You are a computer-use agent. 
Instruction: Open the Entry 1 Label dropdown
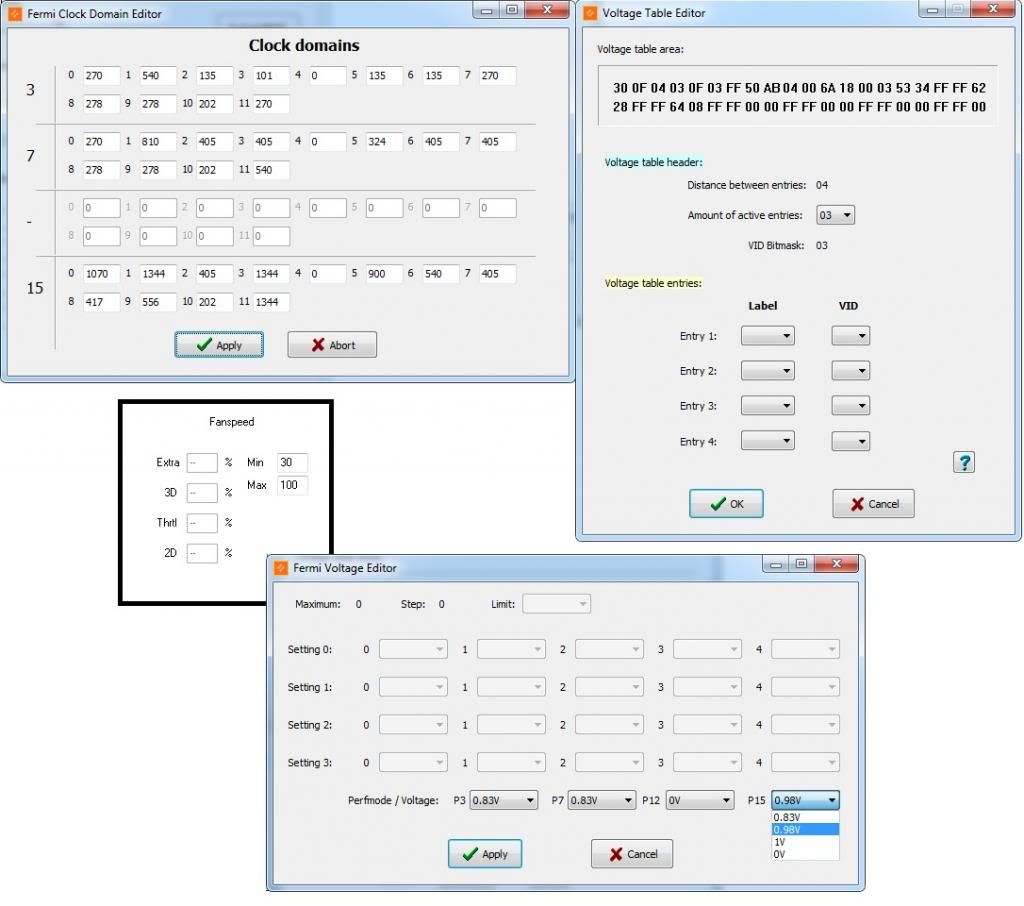pyautogui.click(x=767, y=336)
